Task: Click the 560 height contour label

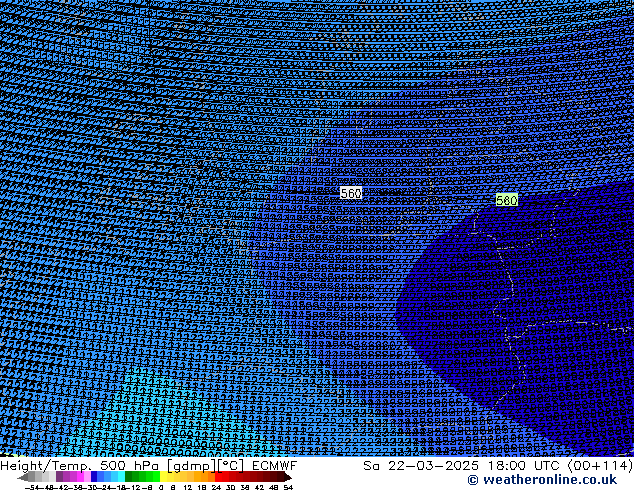Action: tap(351, 193)
